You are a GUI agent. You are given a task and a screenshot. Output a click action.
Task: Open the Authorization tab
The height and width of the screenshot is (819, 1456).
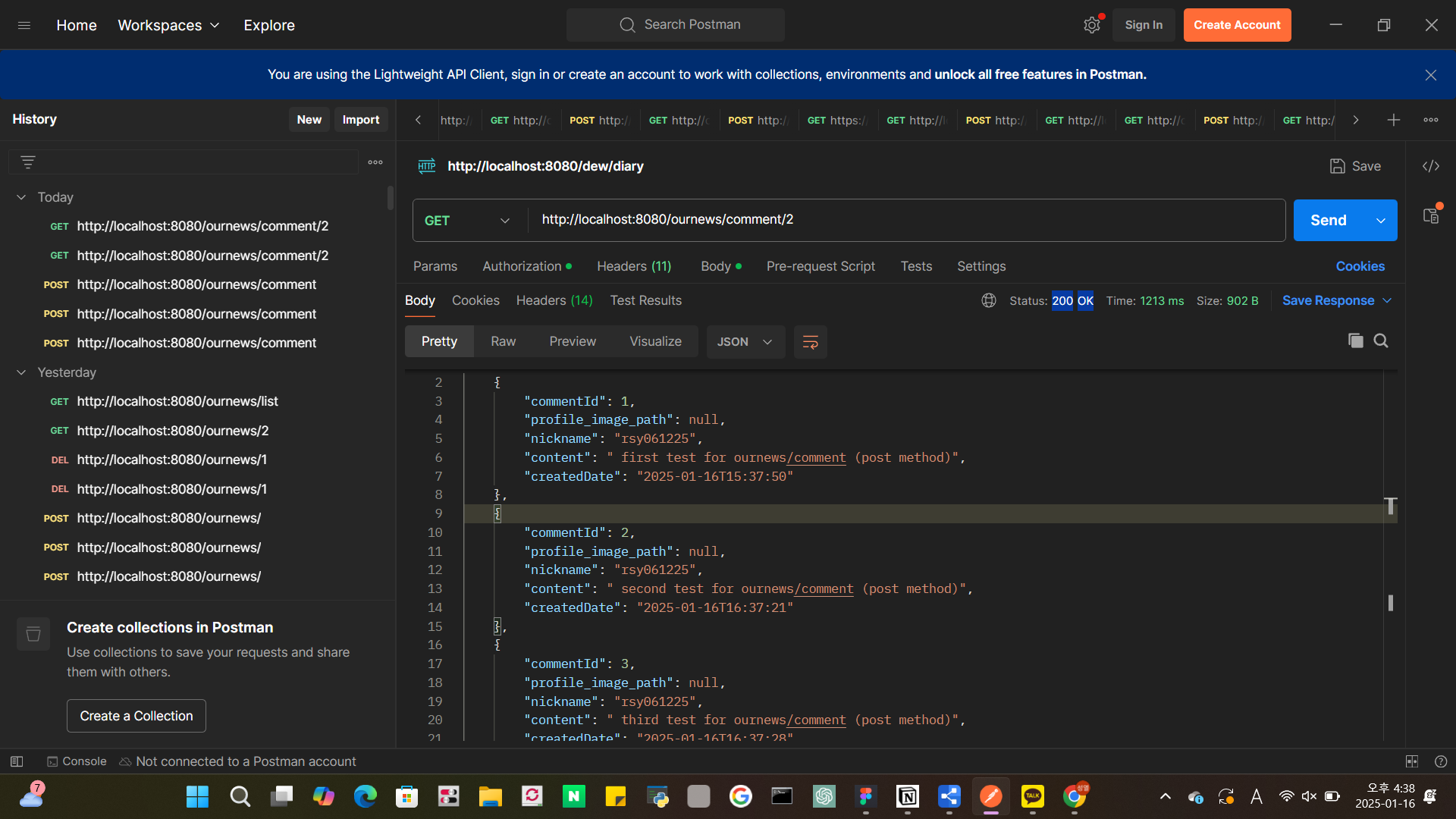pos(527,266)
